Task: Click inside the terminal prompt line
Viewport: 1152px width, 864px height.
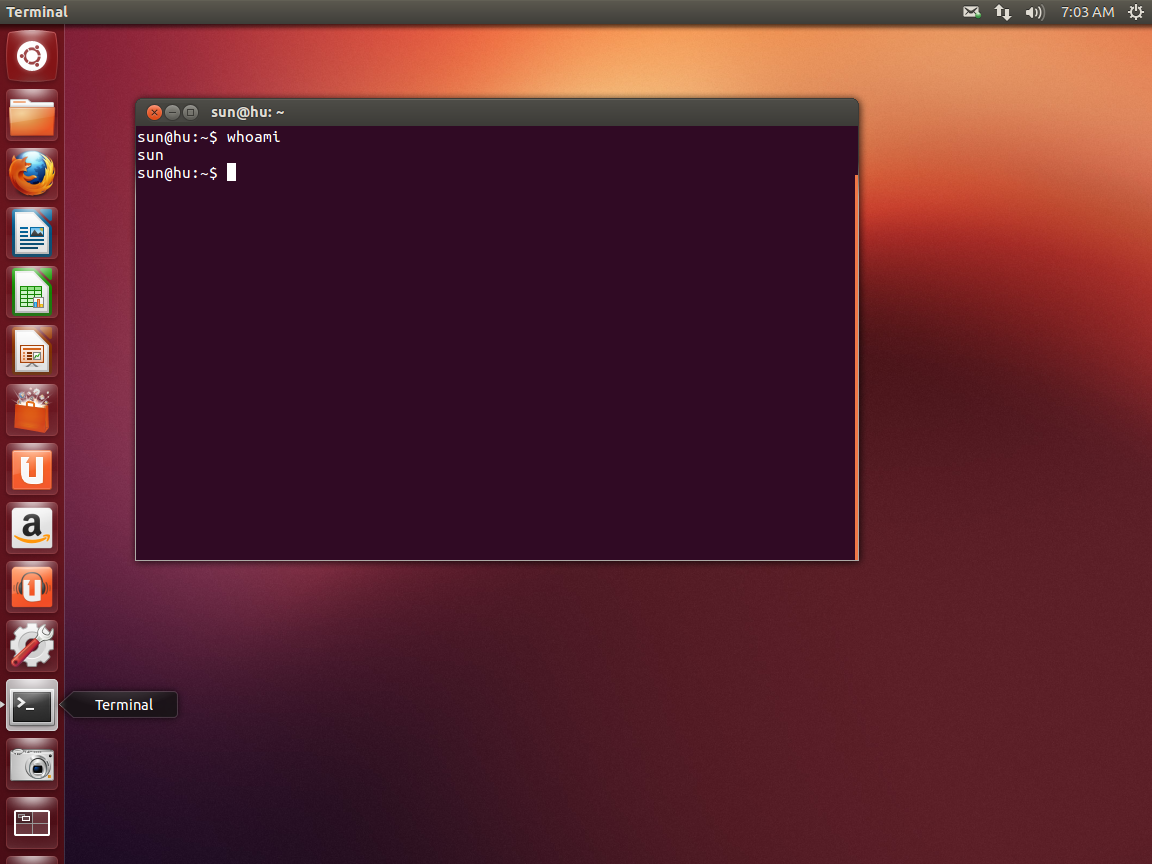Action: pos(232,172)
